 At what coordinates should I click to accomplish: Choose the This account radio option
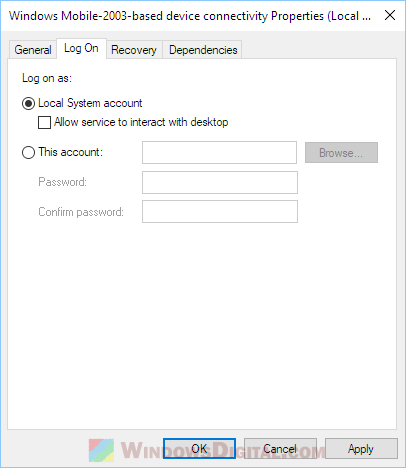pos(28,152)
